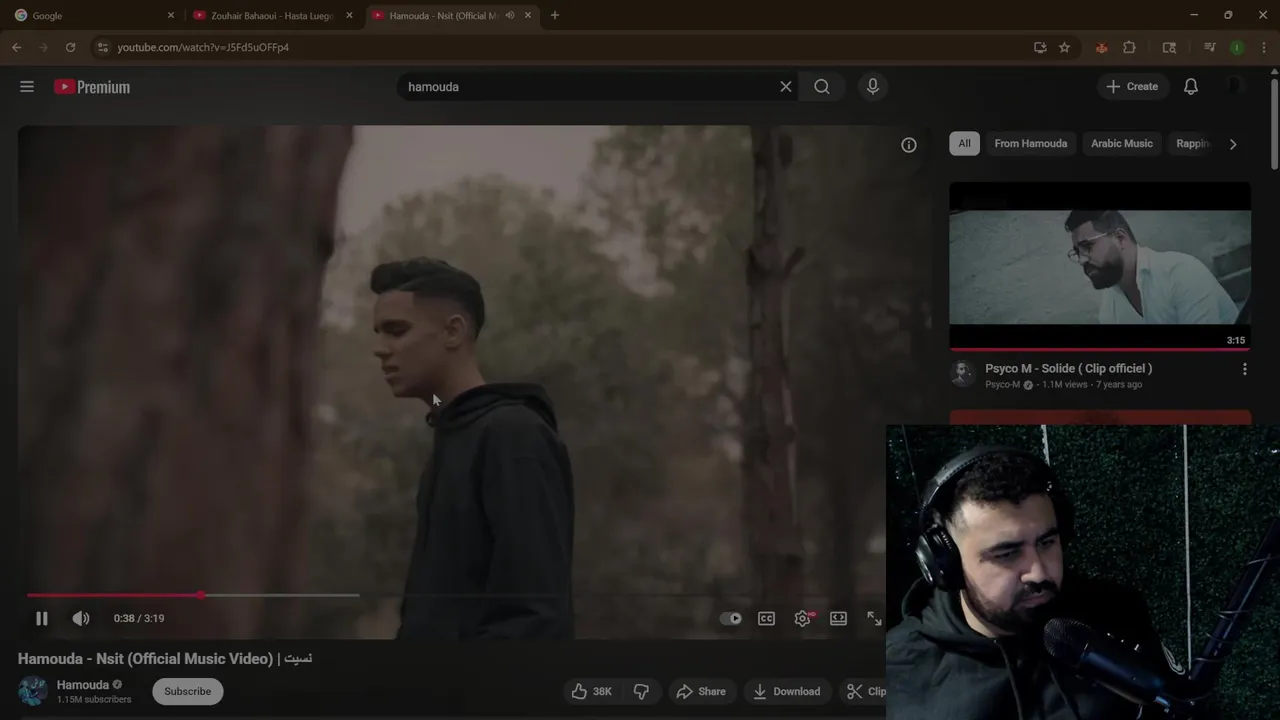Open Hamouda channel avatar
This screenshot has height=720, width=1280.
(32, 691)
